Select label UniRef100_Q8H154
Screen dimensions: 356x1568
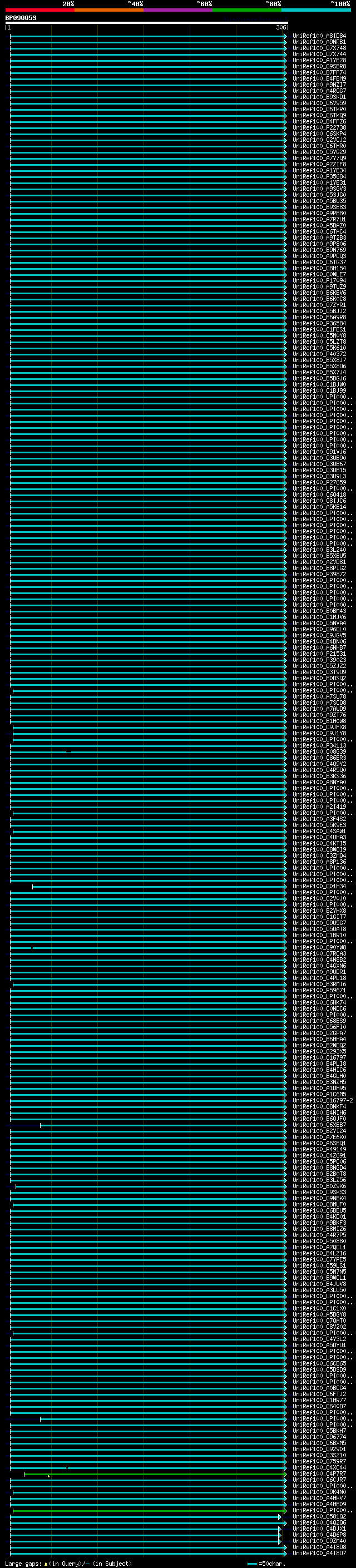click(319, 269)
